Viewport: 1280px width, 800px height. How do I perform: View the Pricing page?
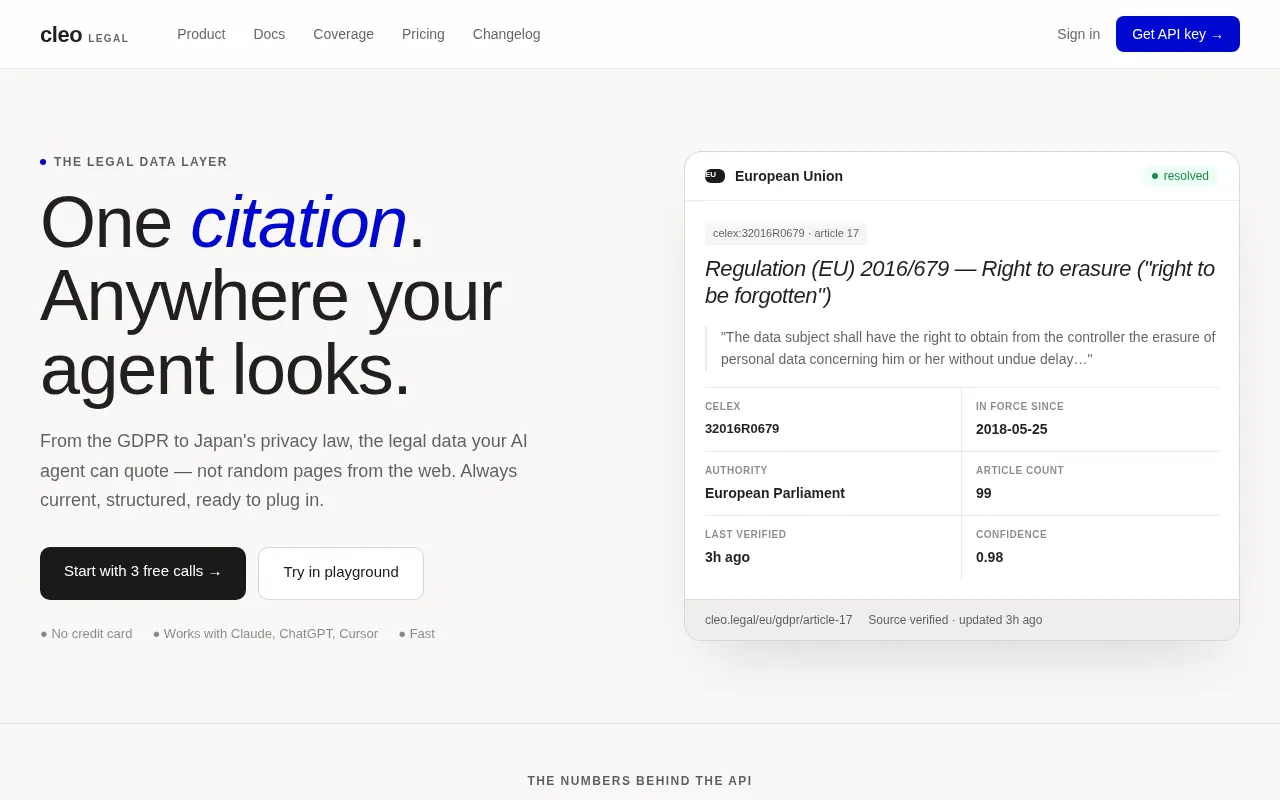[423, 34]
